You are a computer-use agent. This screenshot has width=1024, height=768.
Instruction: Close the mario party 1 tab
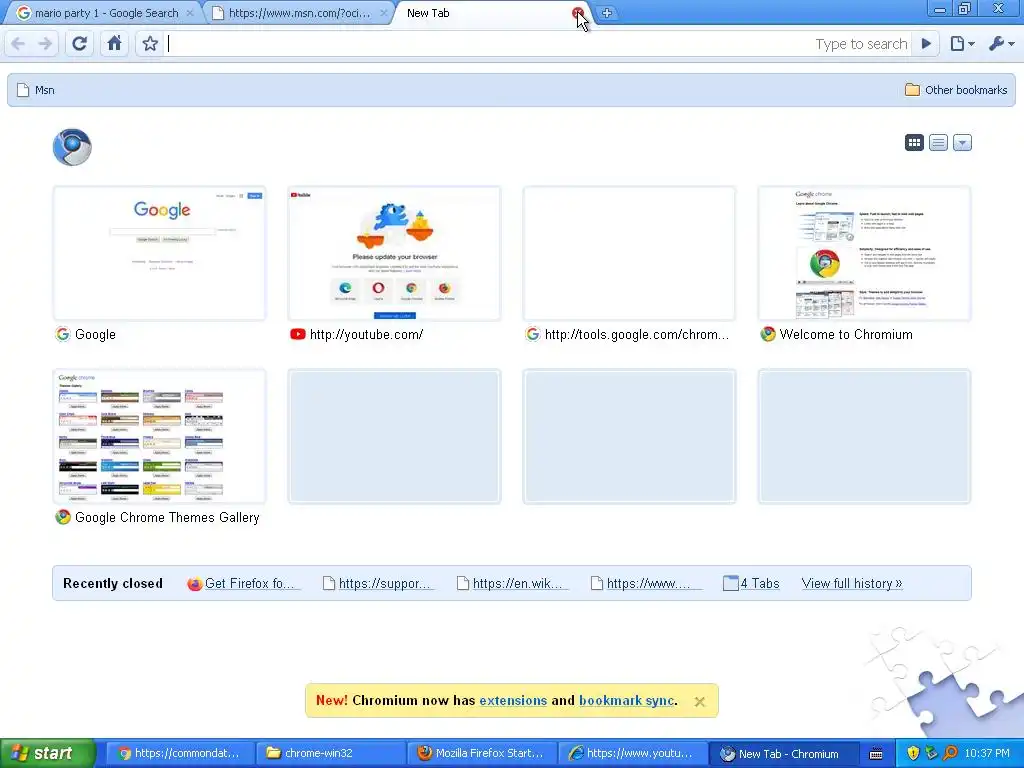[x=190, y=13]
